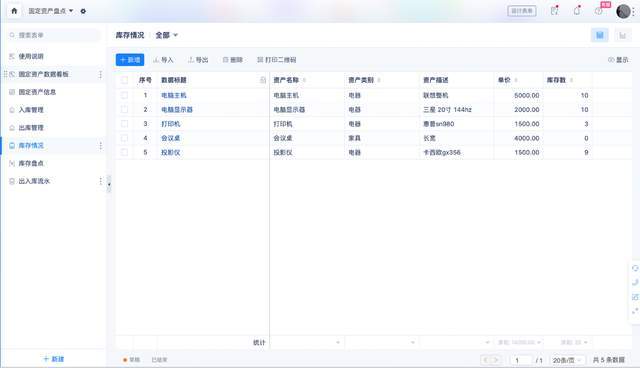Screen dimensions: 640x368
Task: Click the 删除 delete button
Action: (233, 60)
